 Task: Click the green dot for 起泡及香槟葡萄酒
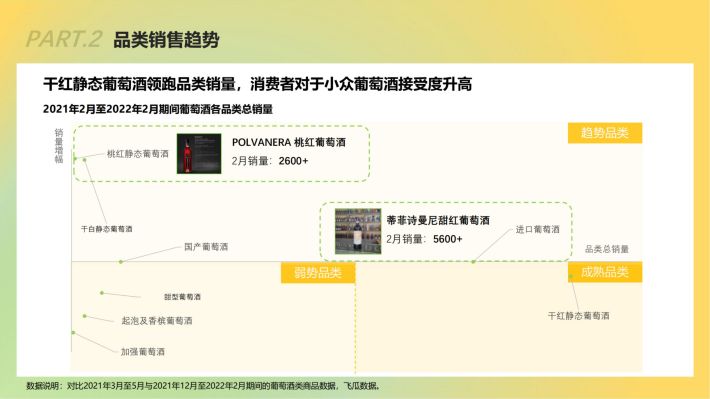point(85,316)
